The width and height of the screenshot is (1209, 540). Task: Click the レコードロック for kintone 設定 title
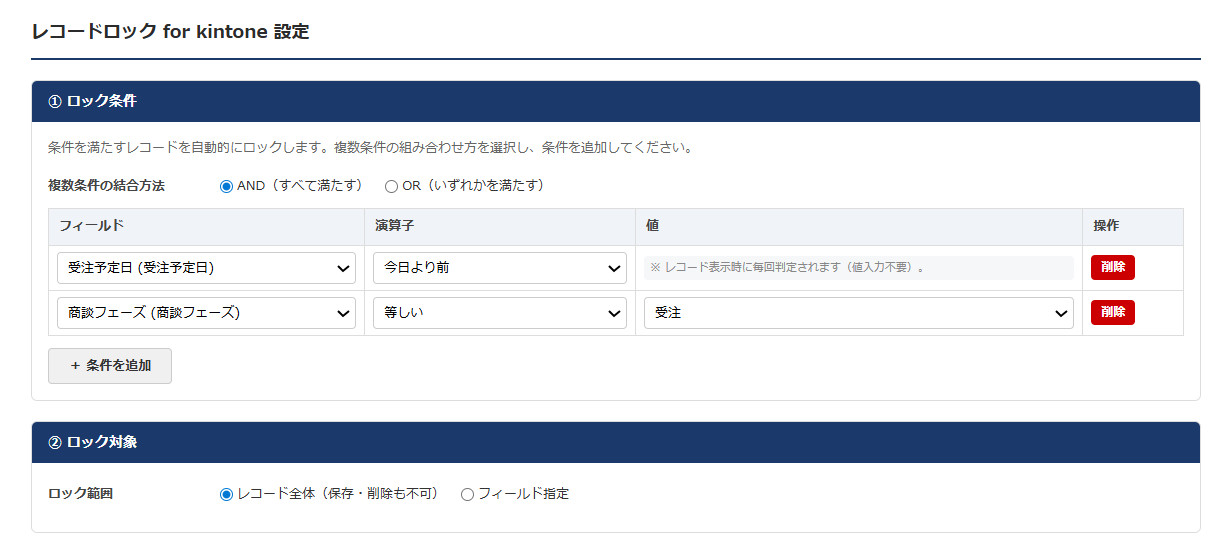click(x=170, y=32)
